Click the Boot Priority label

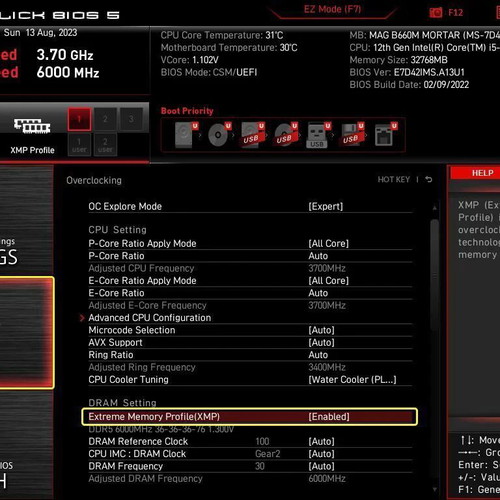coord(187,111)
